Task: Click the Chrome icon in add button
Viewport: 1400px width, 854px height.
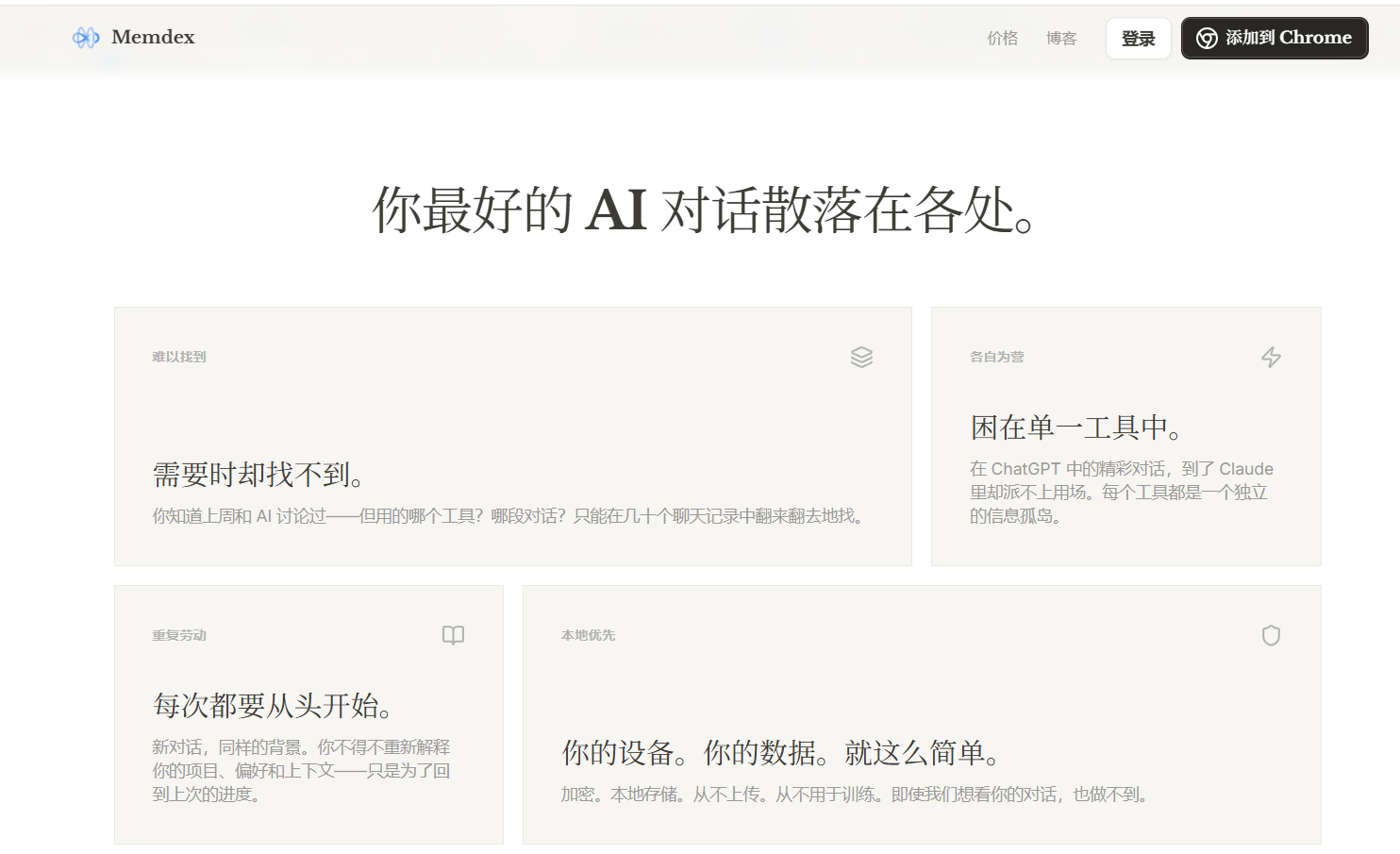Action: [1207, 38]
